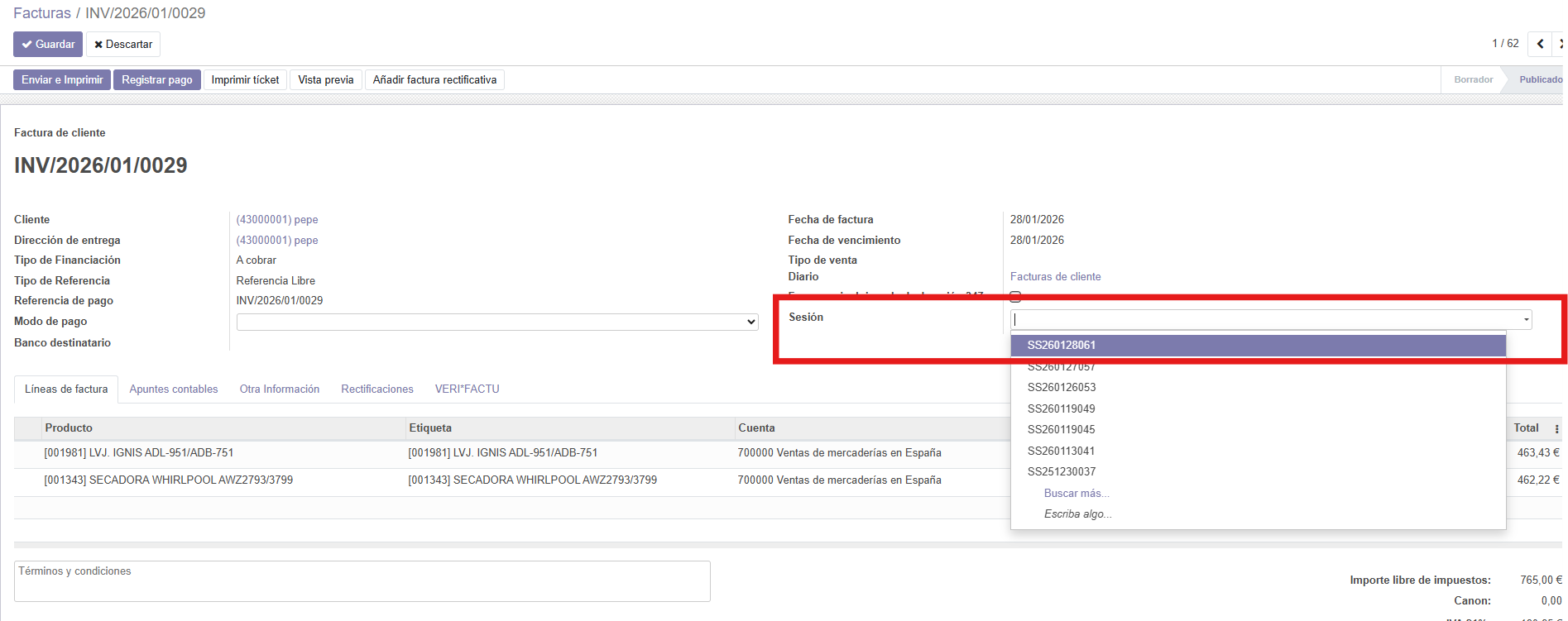Viewport: 1568px width, 621px height.
Task: Discard changes with Descartar
Action: [123, 44]
